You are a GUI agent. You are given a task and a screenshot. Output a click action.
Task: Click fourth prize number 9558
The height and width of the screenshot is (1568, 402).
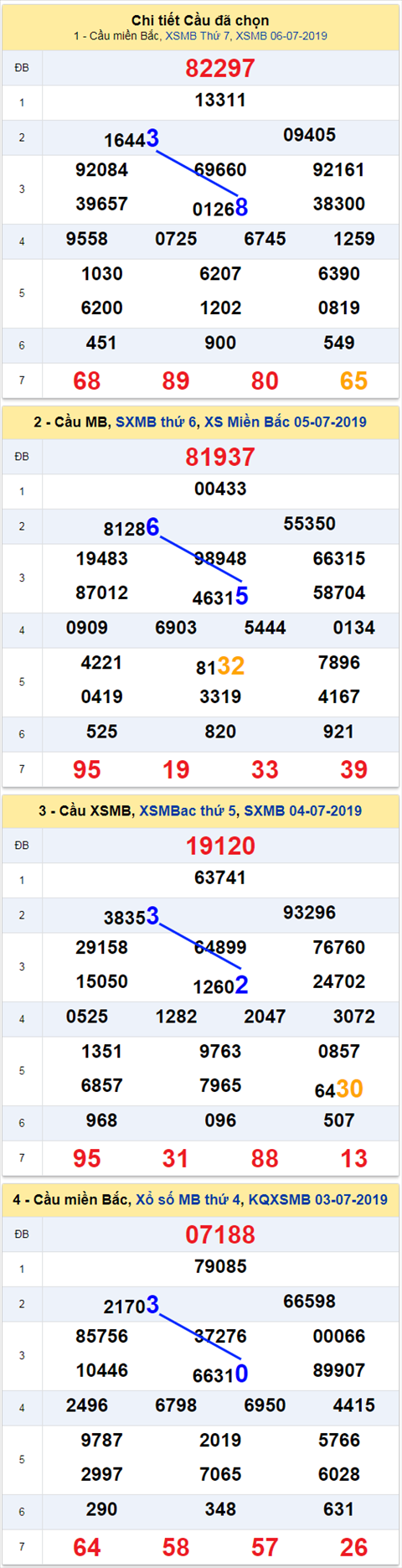pyautogui.click(x=87, y=240)
